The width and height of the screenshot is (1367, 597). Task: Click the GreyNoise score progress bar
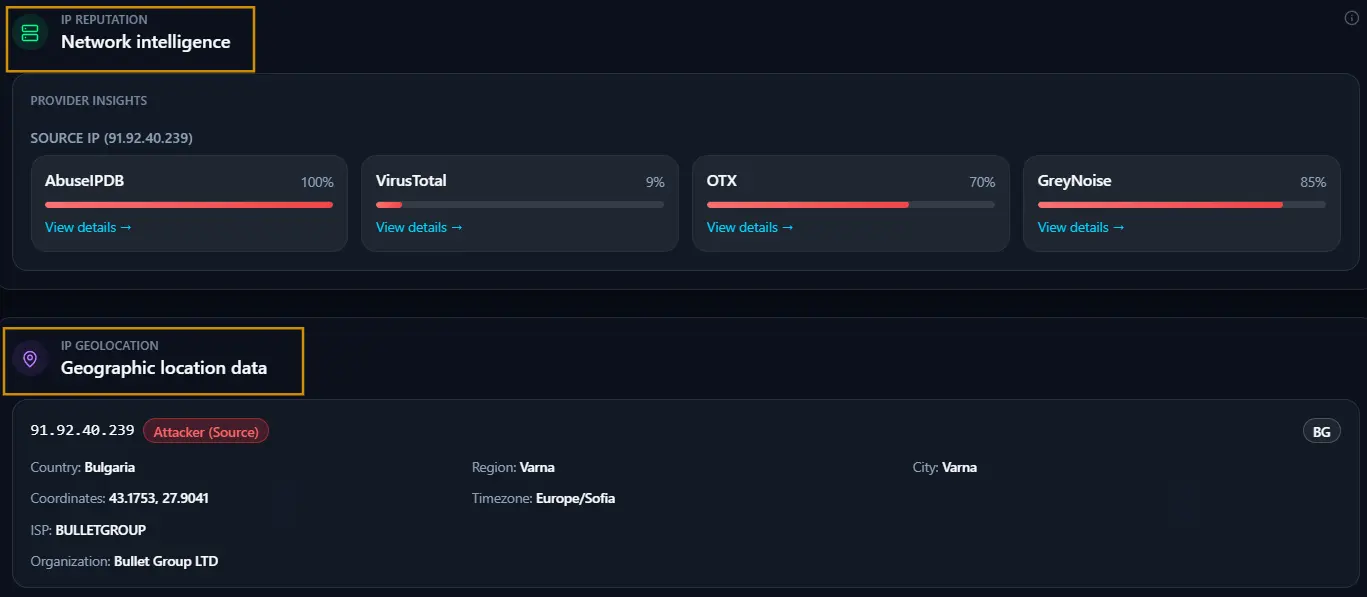(1182, 205)
